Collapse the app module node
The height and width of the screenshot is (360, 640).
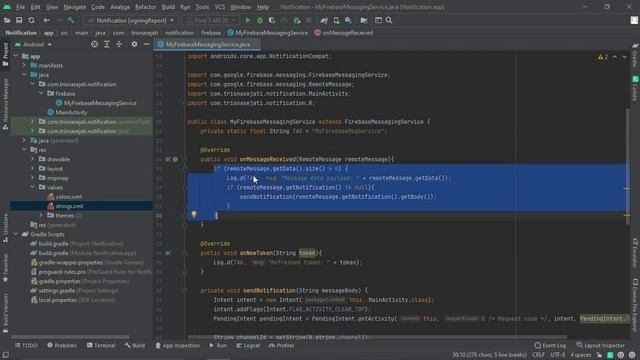(x=16, y=56)
